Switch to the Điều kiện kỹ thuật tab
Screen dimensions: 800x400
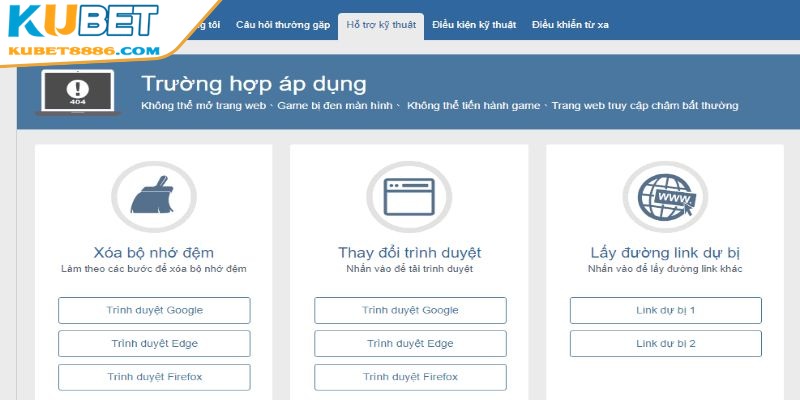coord(476,24)
